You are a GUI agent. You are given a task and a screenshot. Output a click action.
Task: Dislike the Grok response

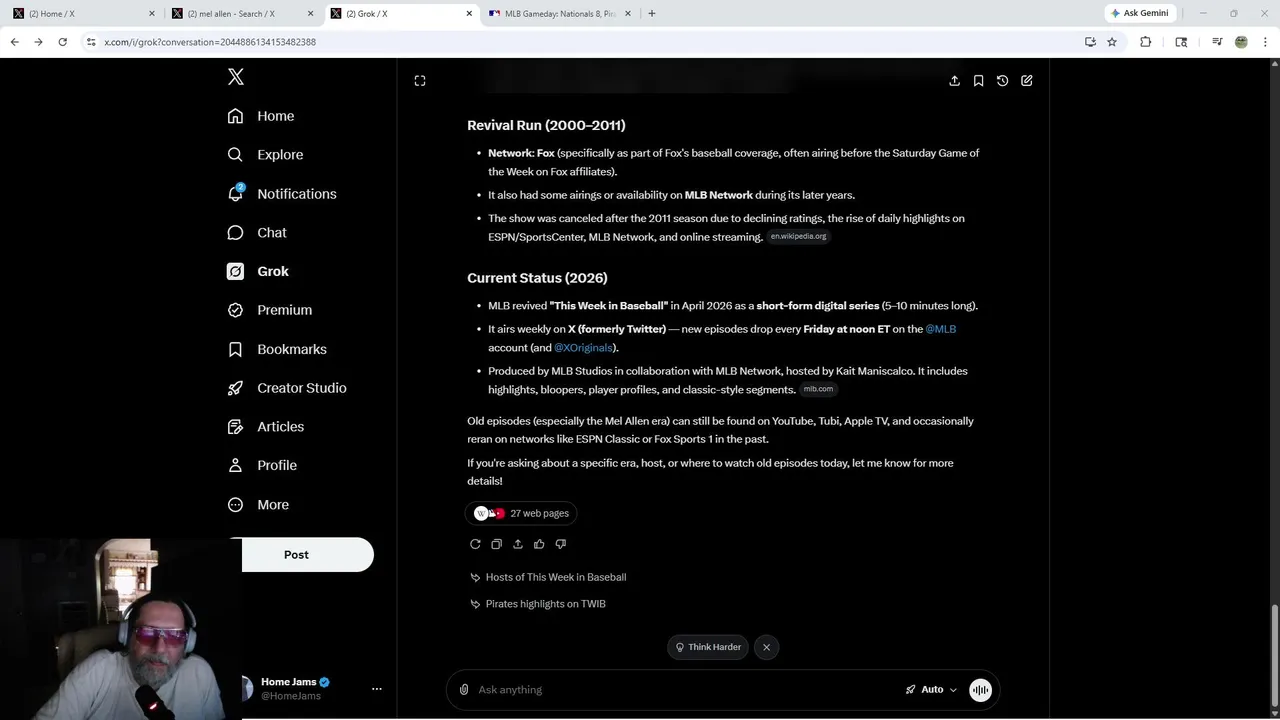coord(561,544)
